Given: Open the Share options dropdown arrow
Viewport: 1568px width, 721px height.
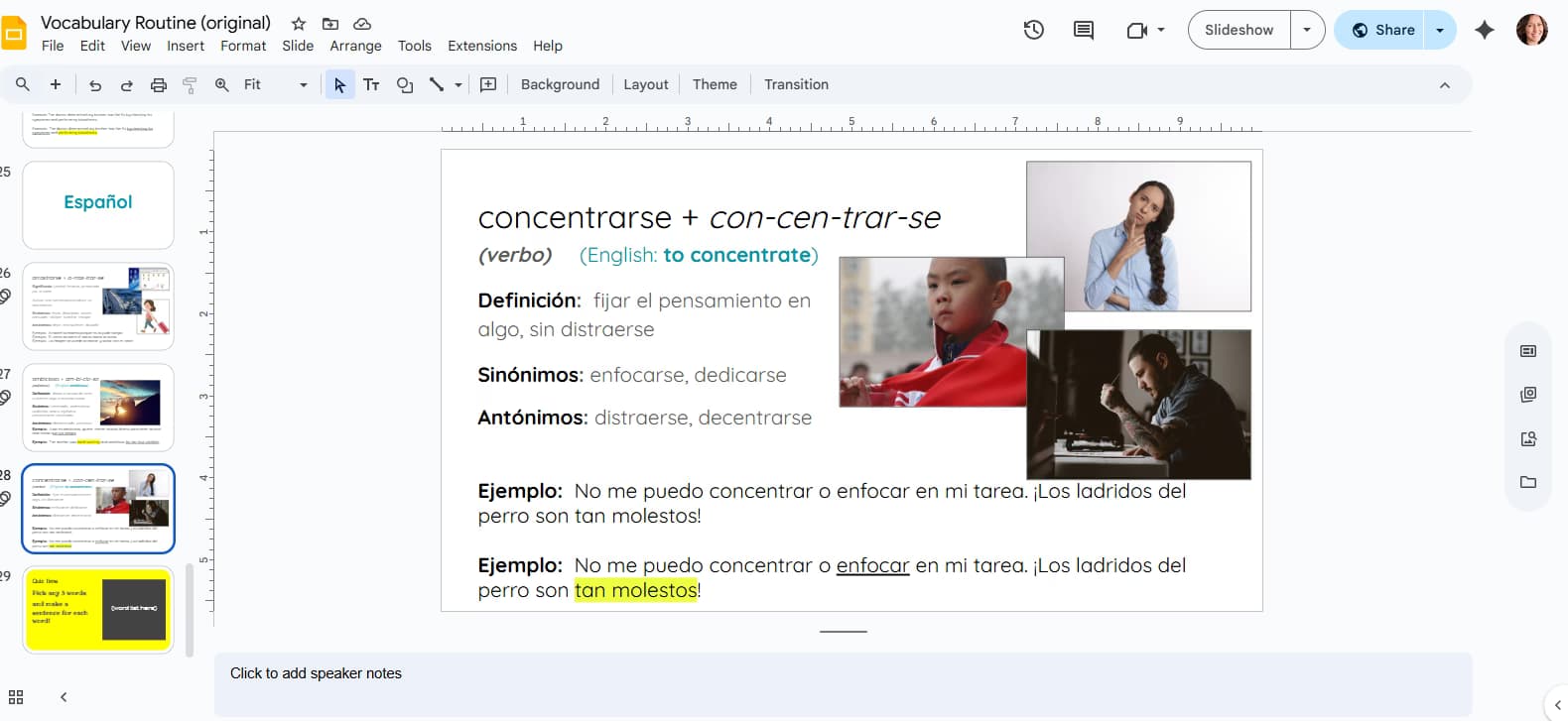Looking at the screenshot, I should [1440, 30].
